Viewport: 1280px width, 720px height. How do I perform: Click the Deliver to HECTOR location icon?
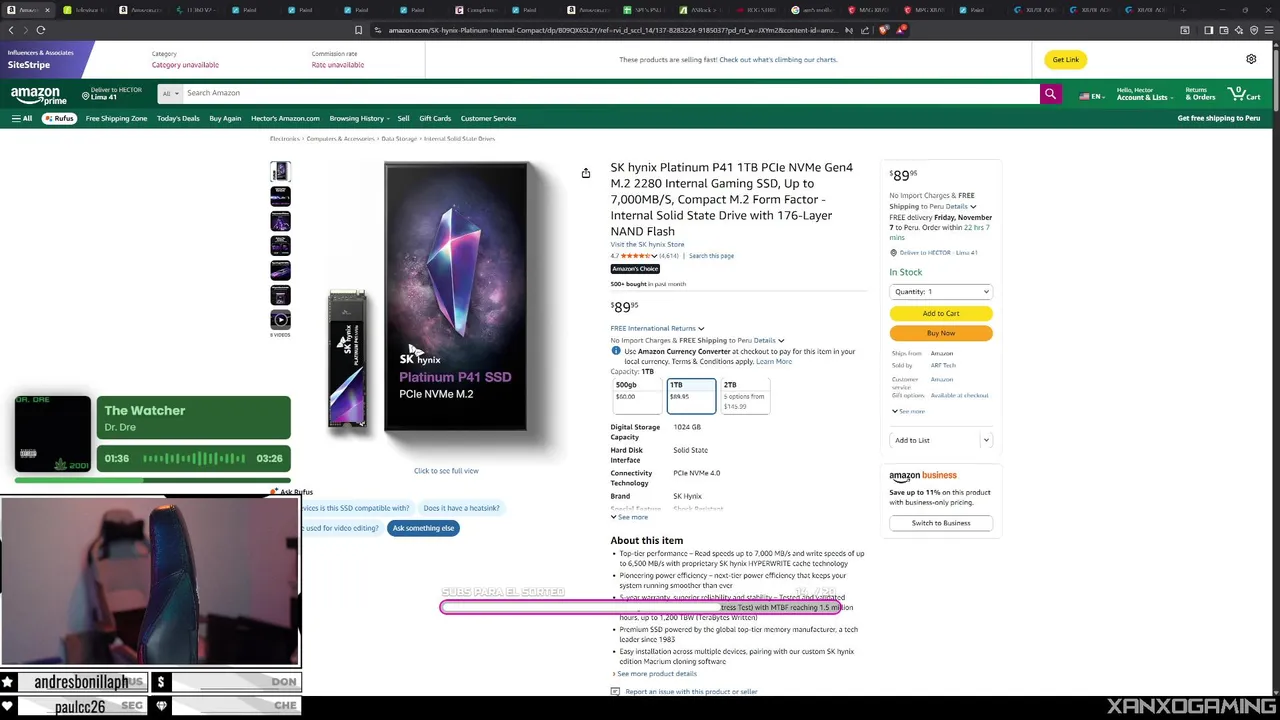(x=86, y=95)
